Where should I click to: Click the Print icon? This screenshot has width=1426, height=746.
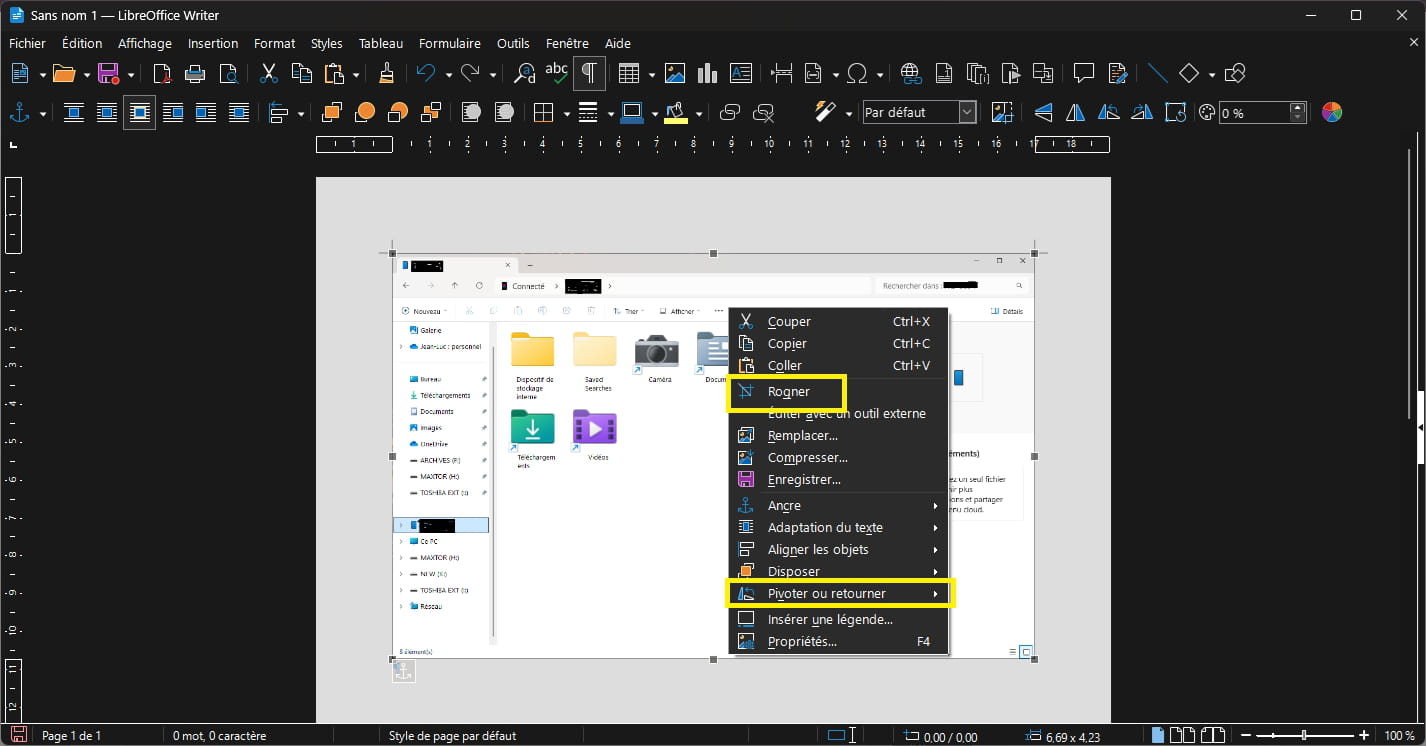point(196,73)
